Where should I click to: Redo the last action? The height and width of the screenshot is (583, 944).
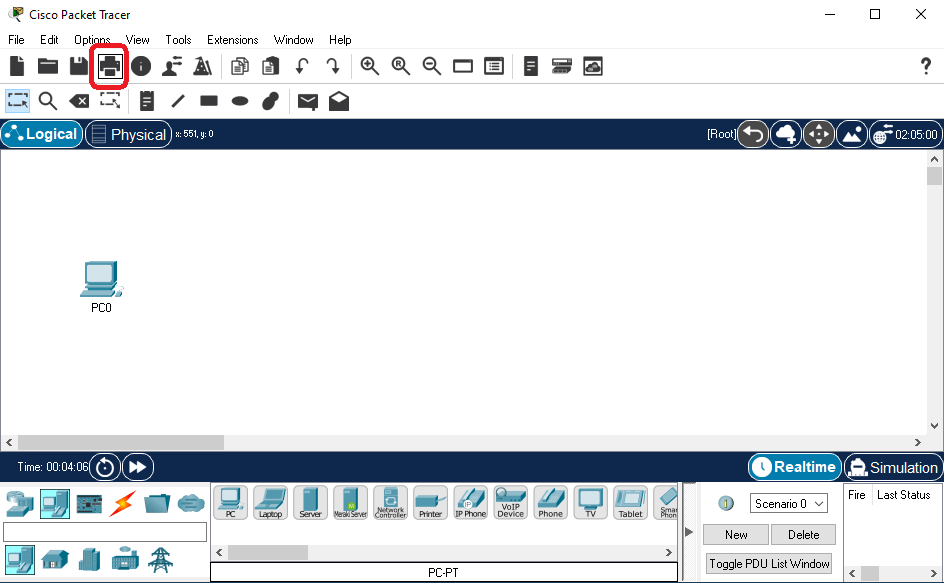click(333, 66)
